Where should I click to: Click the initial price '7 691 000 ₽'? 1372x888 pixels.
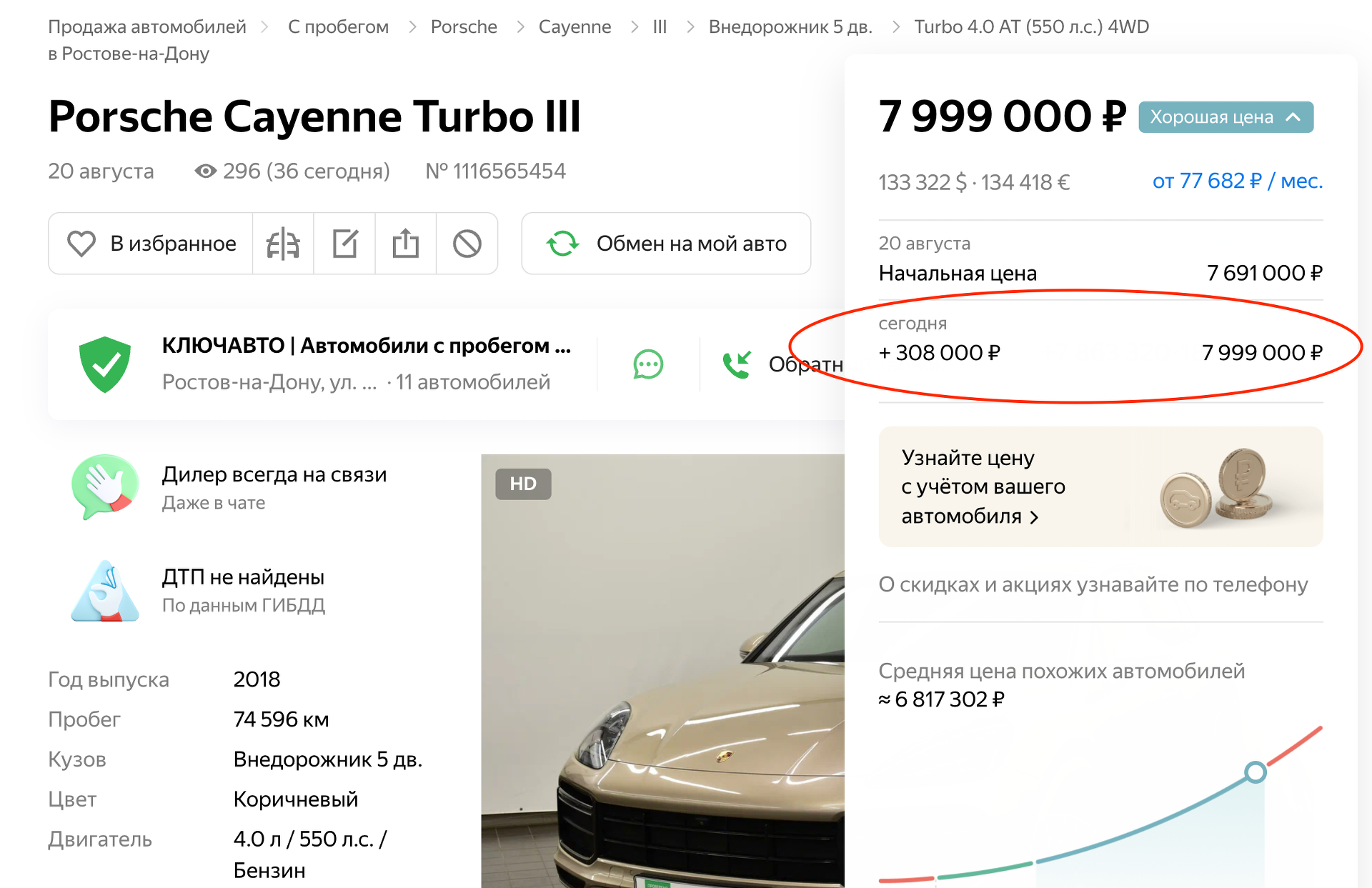pyautogui.click(x=1265, y=273)
